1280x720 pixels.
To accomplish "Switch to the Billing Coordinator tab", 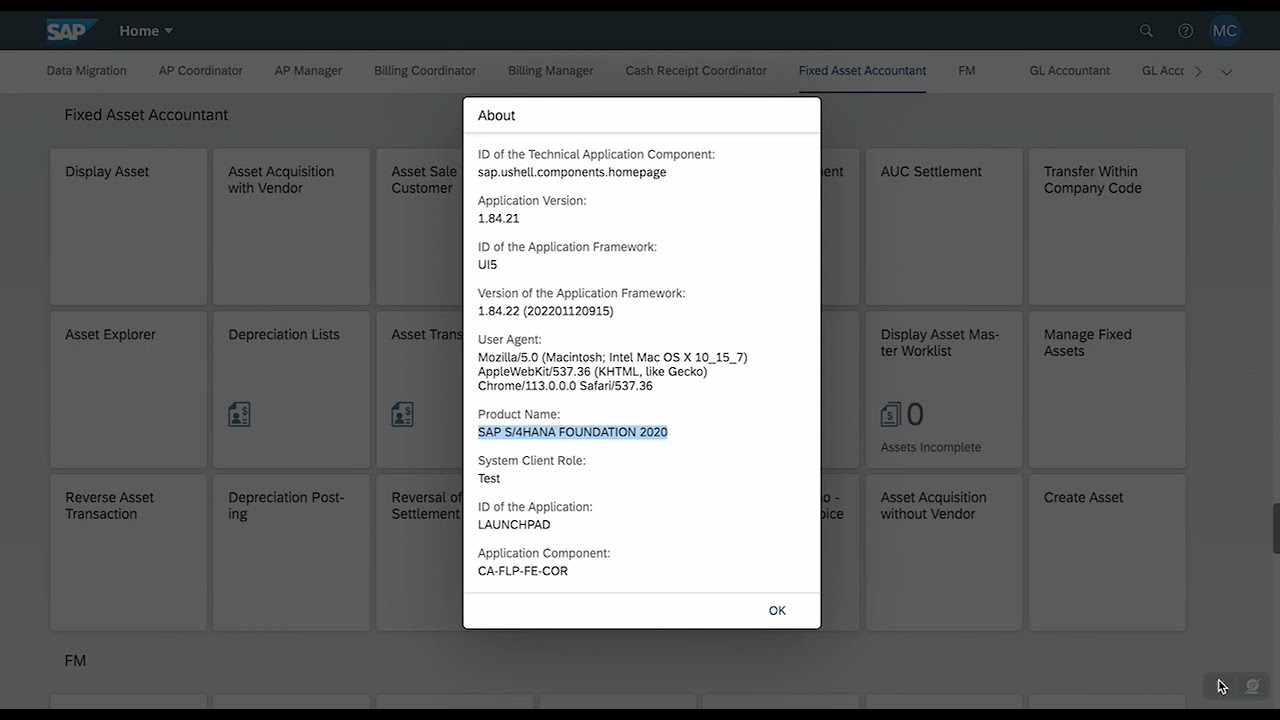I will (x=425, y=71).
